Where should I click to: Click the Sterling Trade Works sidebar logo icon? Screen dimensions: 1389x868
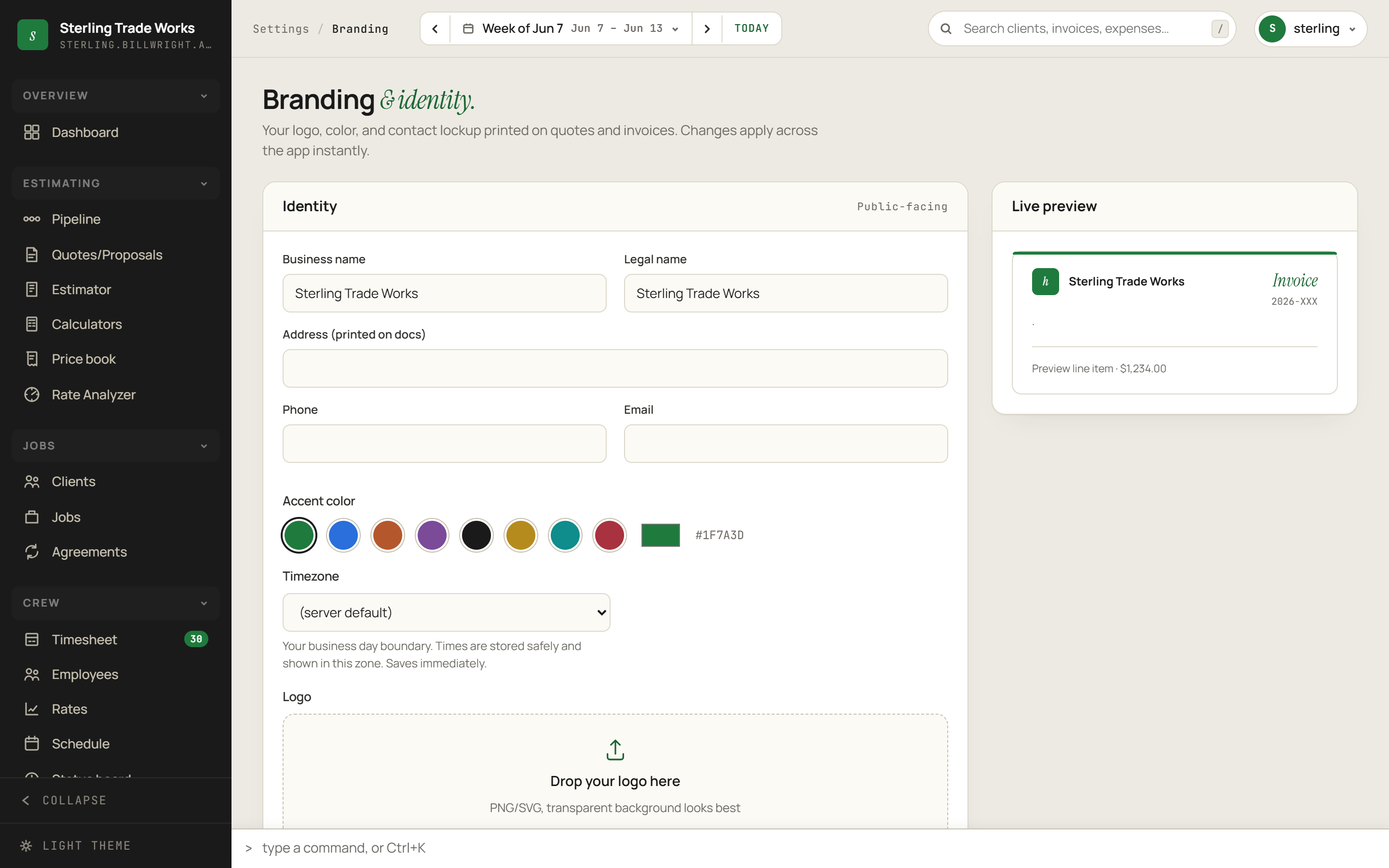[33, 35]
